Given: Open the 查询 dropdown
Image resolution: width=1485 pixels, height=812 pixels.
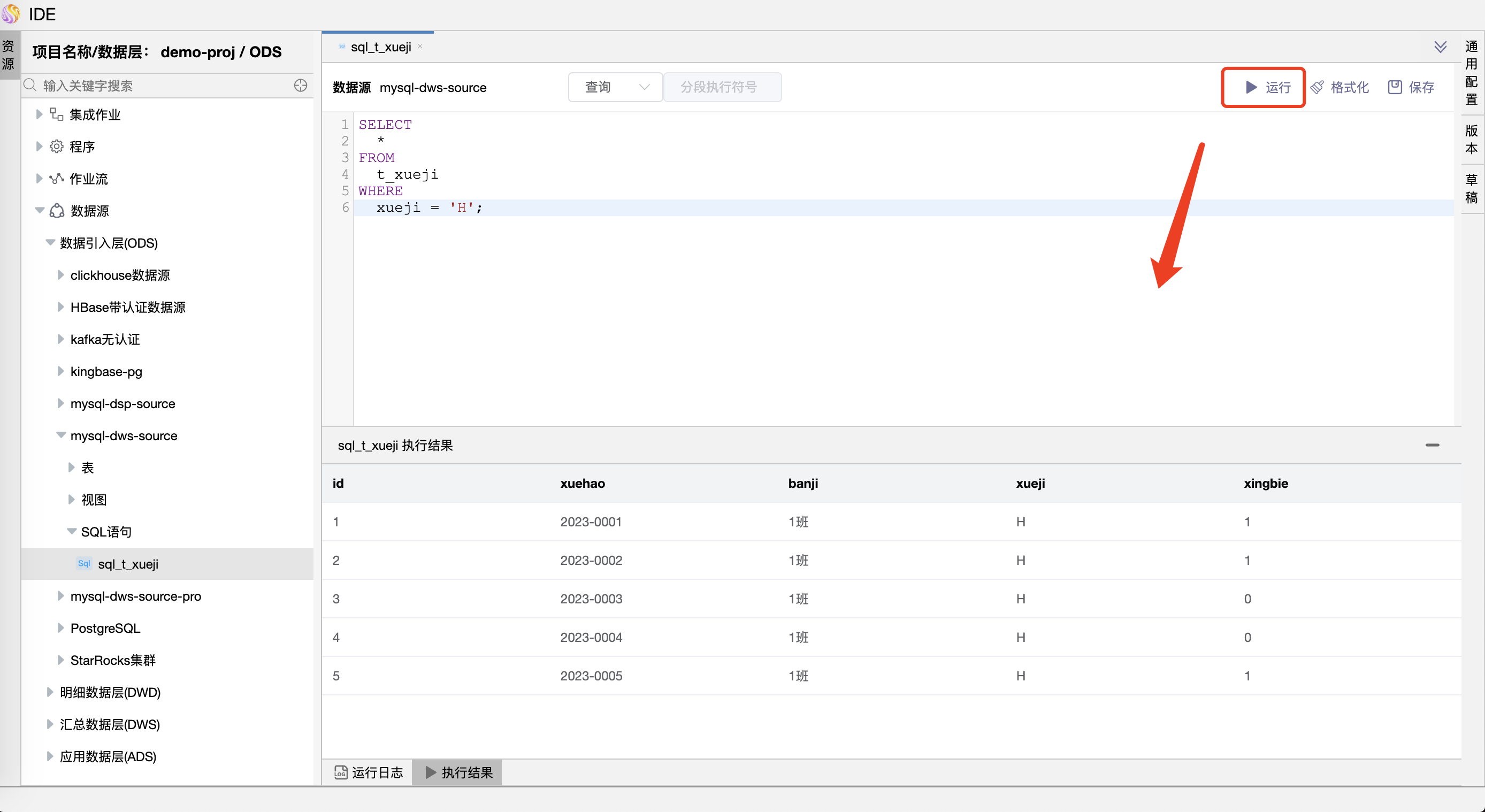Looking at the screenshot, I should pos(615,87).
